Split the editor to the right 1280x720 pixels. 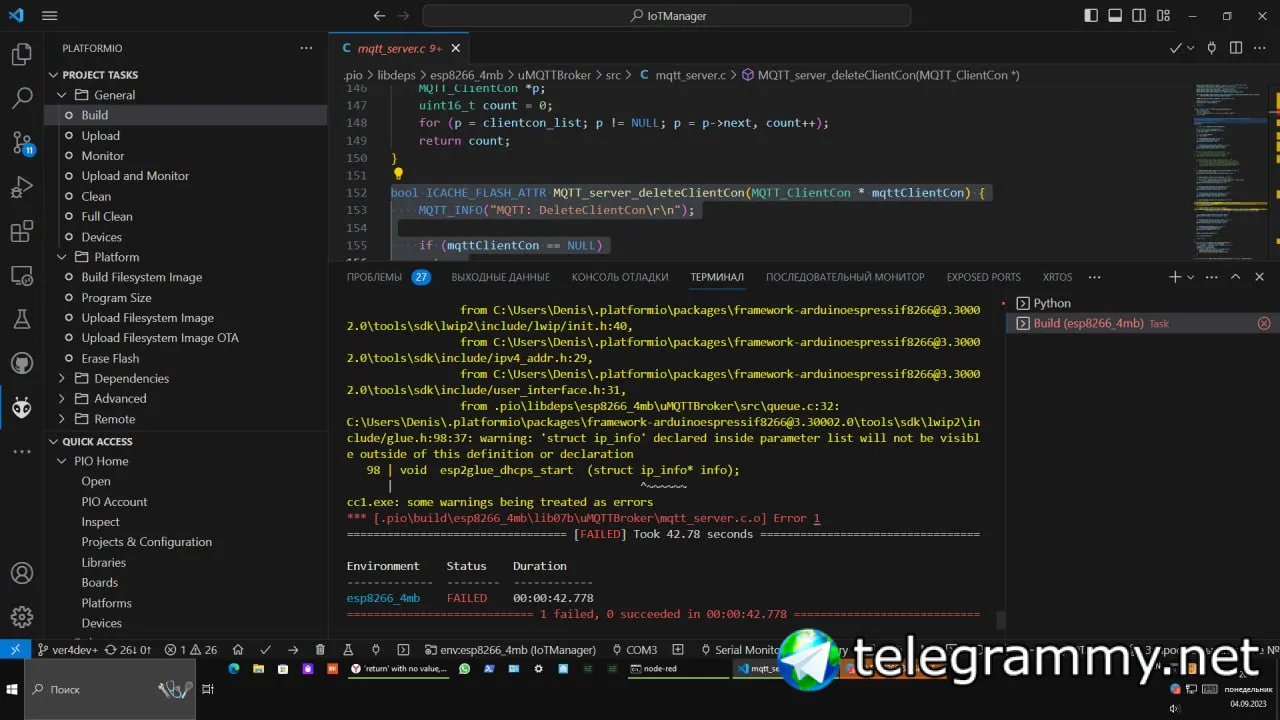tap(1237, 48)
